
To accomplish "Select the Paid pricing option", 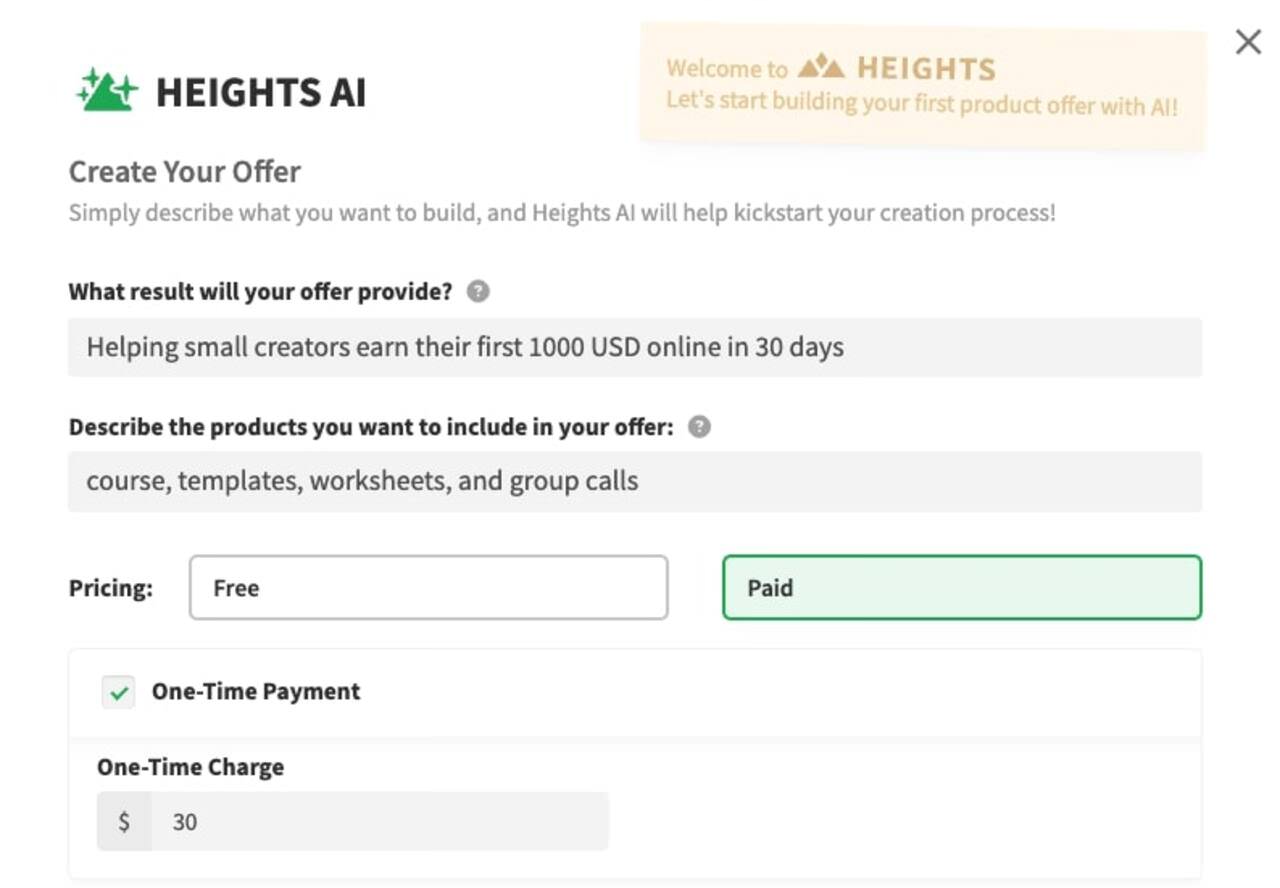I will click(961, 588).
